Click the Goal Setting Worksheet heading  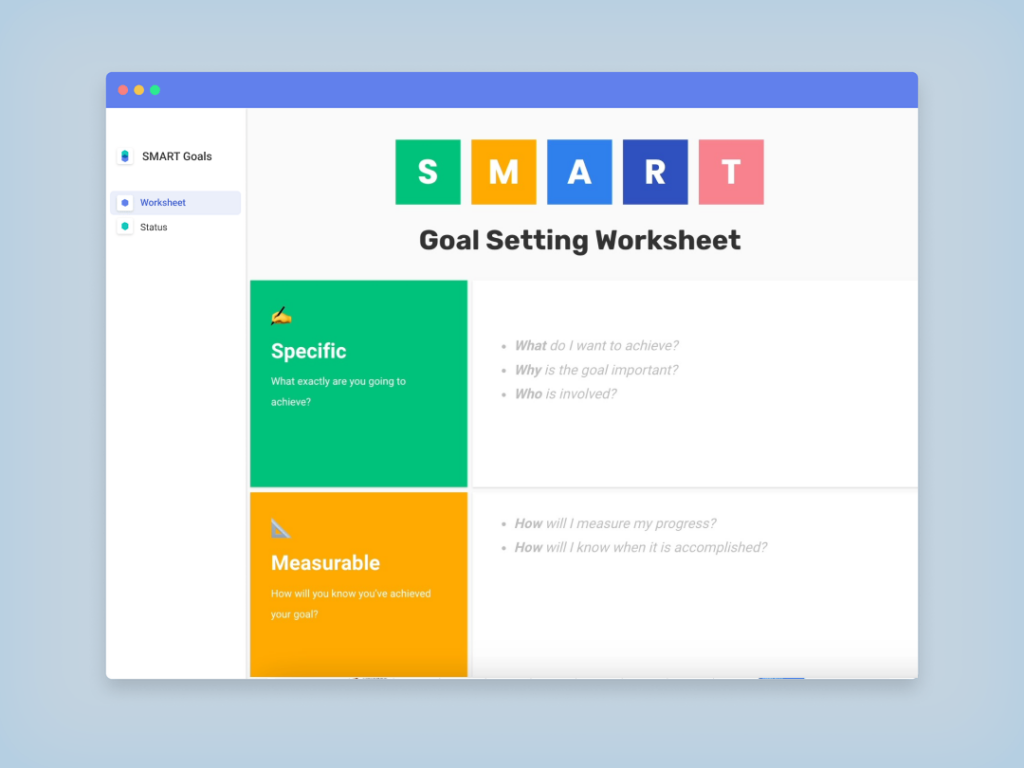pos(580,240)
